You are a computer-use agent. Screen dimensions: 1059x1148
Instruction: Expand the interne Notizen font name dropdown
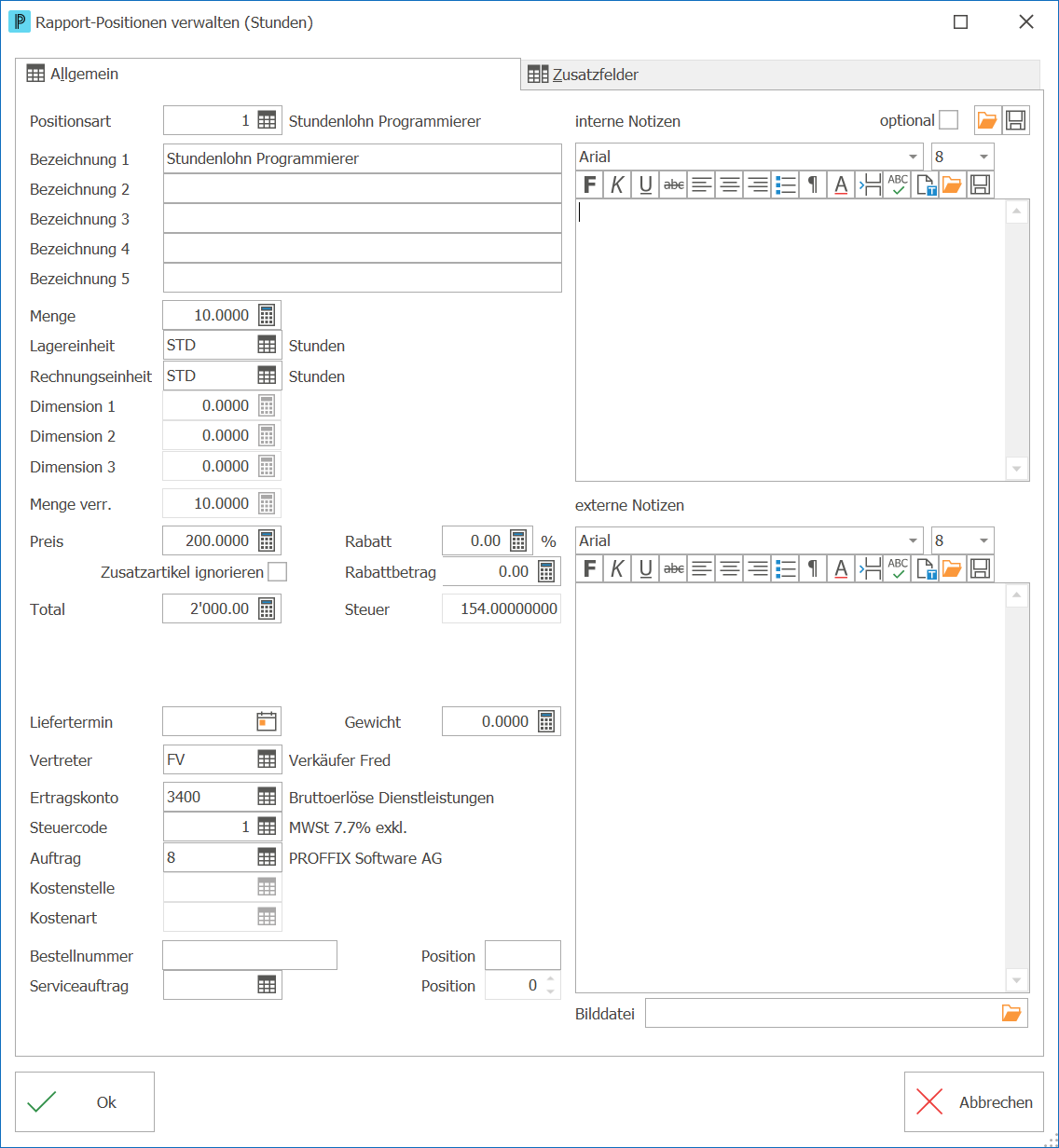point(913,157)
